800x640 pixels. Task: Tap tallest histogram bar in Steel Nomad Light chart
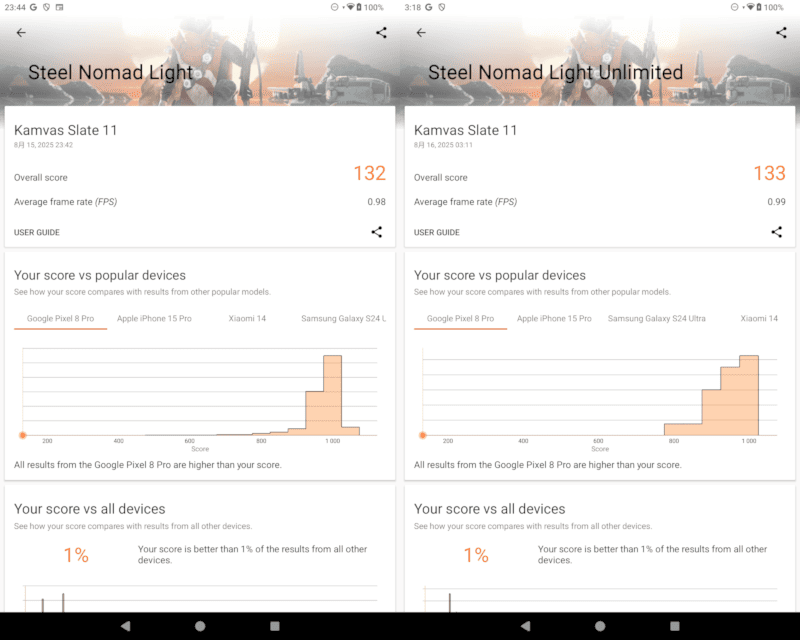[332, 395]
